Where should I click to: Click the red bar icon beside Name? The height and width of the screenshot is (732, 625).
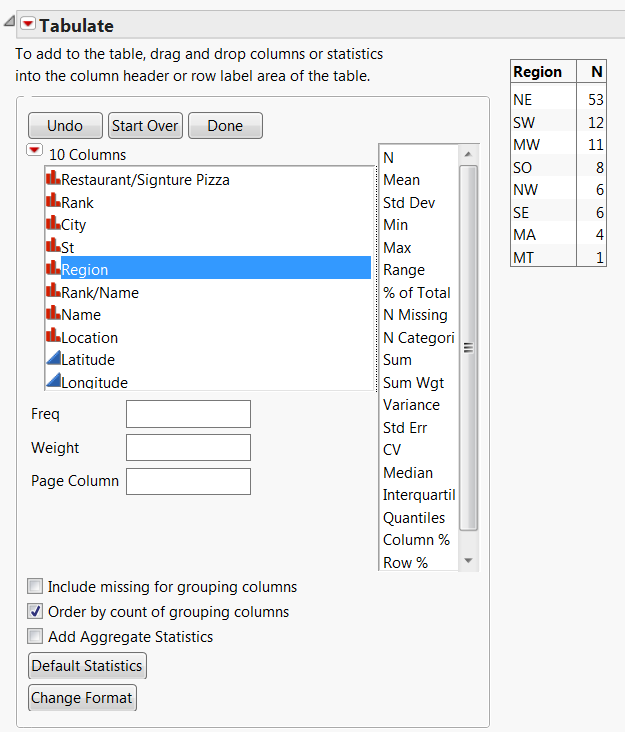[53, 314]
